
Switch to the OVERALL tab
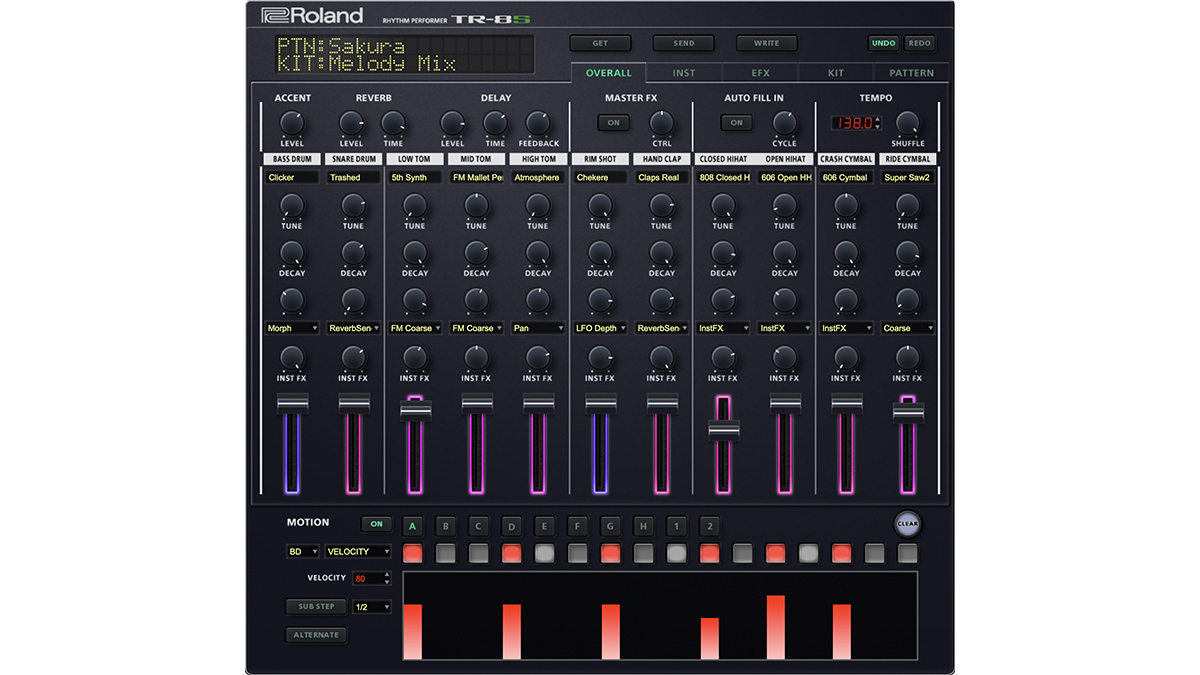609,73
